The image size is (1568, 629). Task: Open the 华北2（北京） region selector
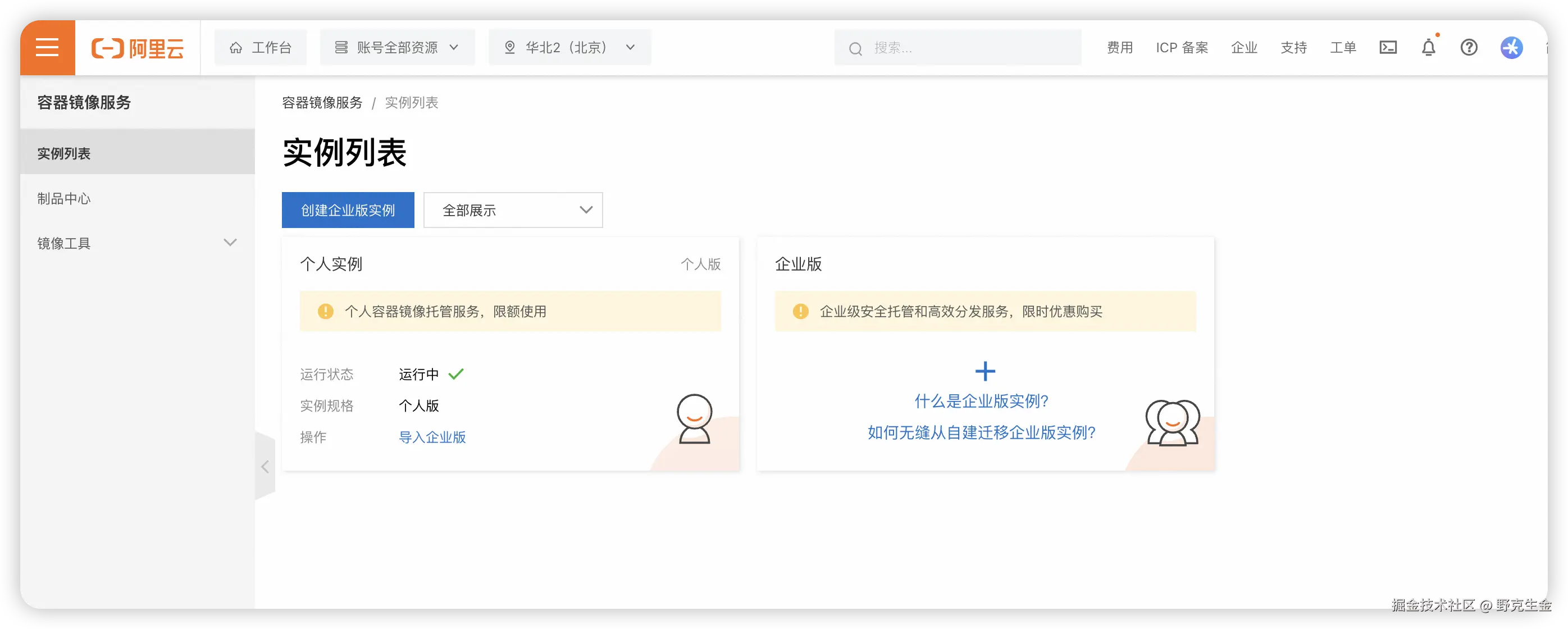569,48
